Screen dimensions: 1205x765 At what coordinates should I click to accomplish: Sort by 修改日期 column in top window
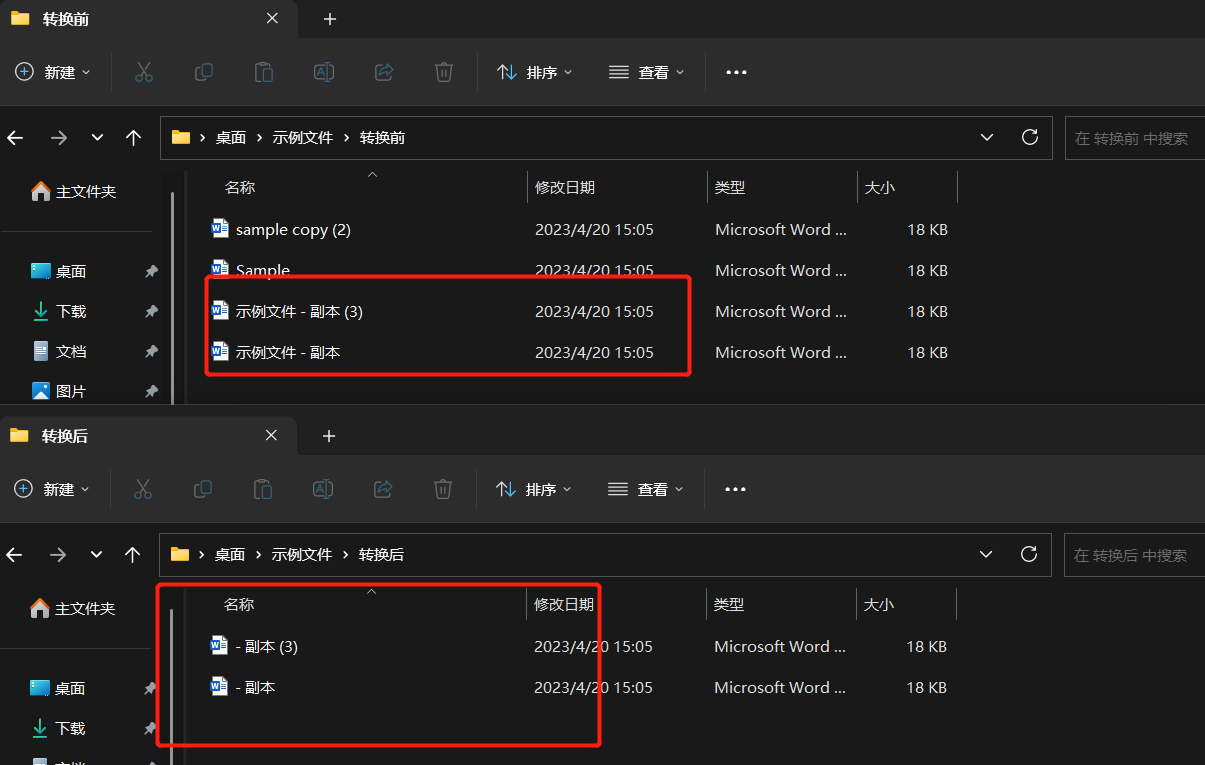pyautogui.click(x=565, y=188)
